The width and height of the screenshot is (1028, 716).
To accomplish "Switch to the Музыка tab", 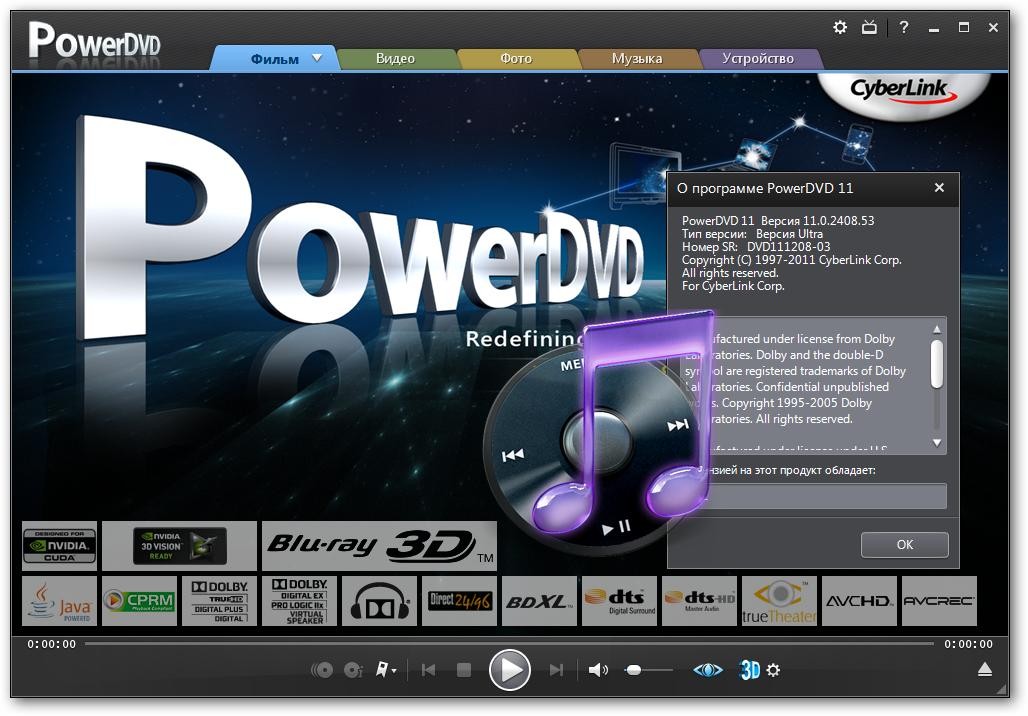I will click(x=637, y=58).
